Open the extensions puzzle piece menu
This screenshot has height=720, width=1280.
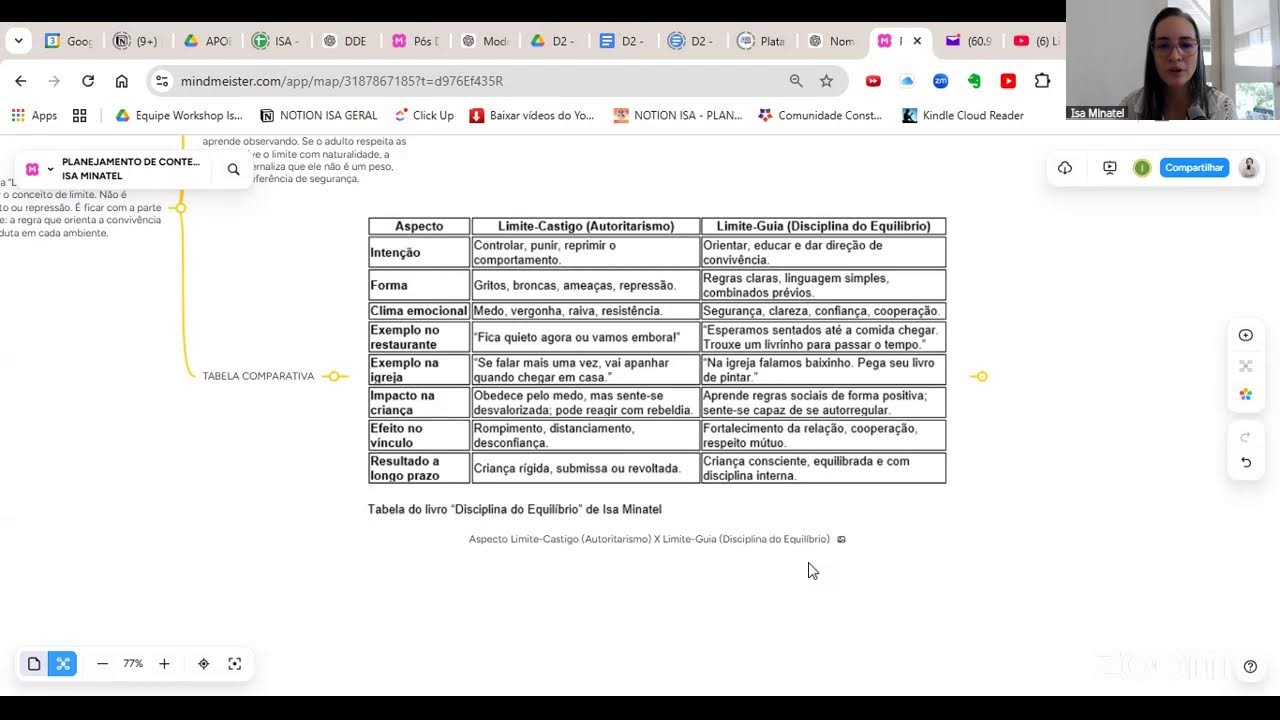[x=1042, y=81]
